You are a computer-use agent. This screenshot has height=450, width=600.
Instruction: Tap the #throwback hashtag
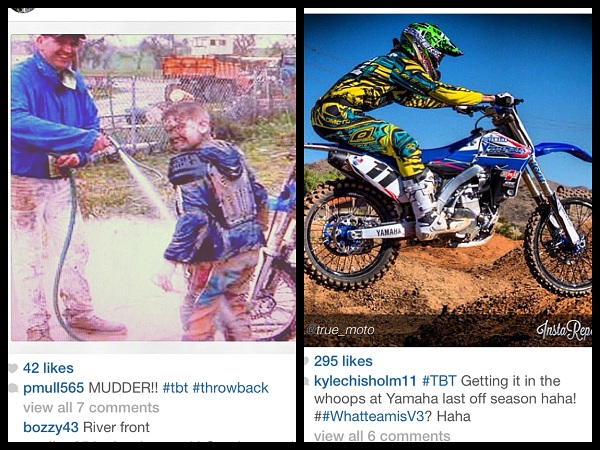[x=230, y=388]
